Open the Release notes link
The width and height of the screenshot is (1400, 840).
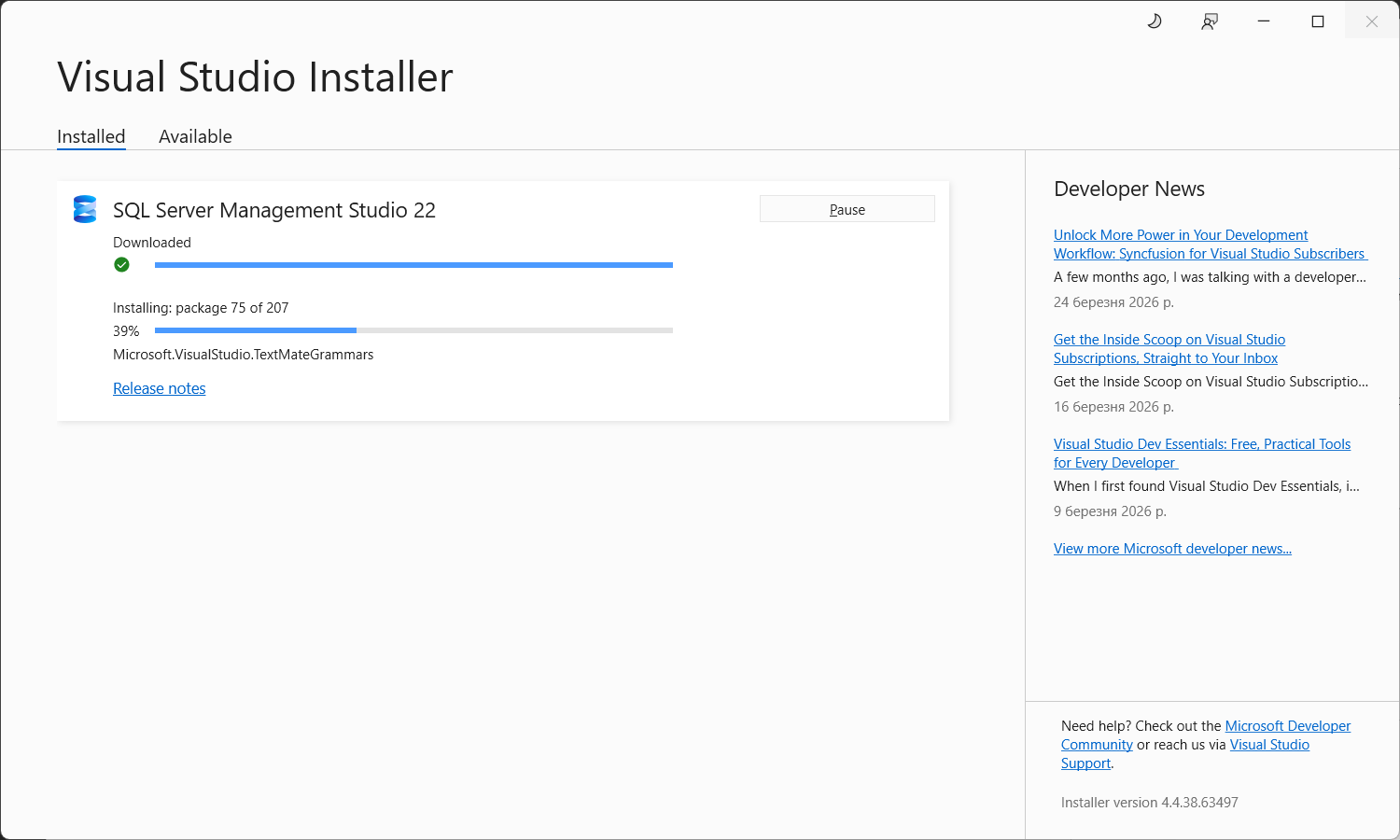pos(159,388)
